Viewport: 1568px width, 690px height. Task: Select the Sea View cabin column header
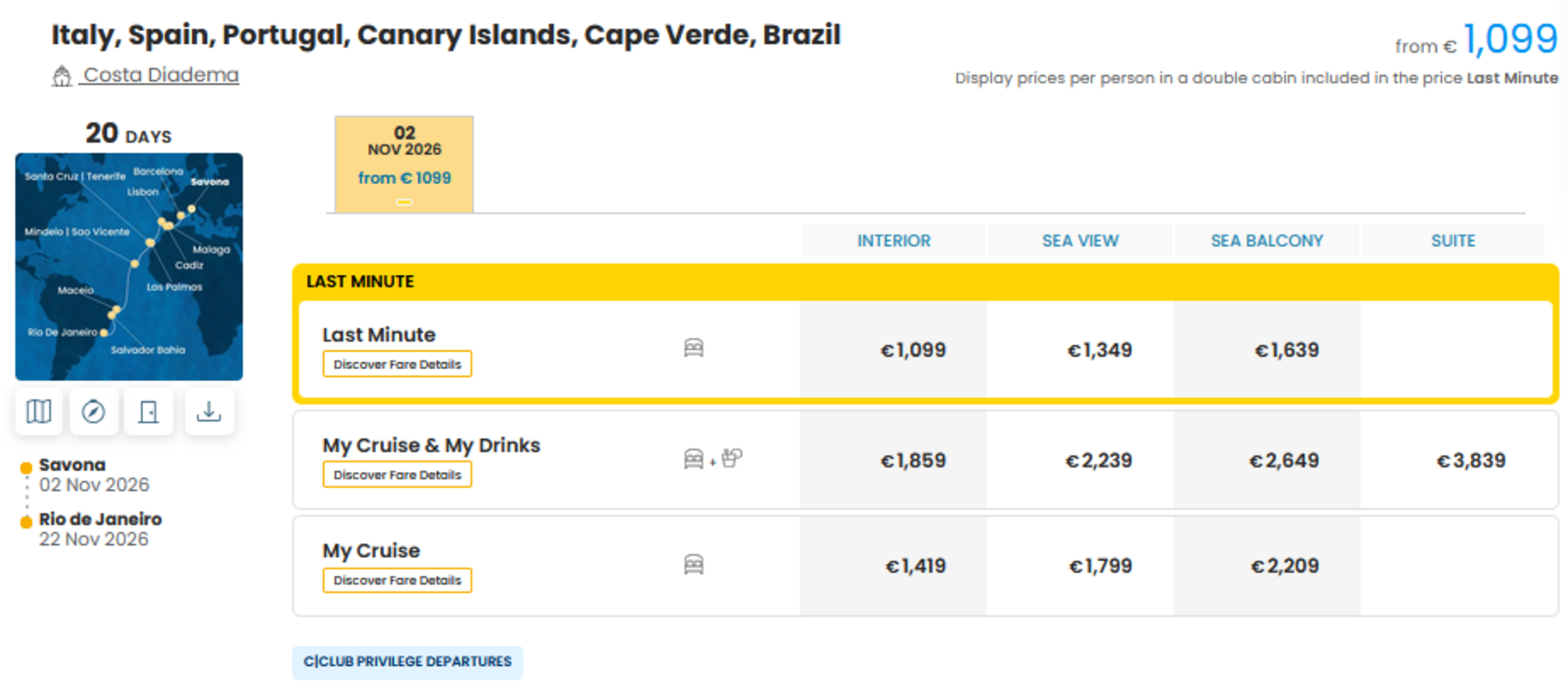(1080, 241)
